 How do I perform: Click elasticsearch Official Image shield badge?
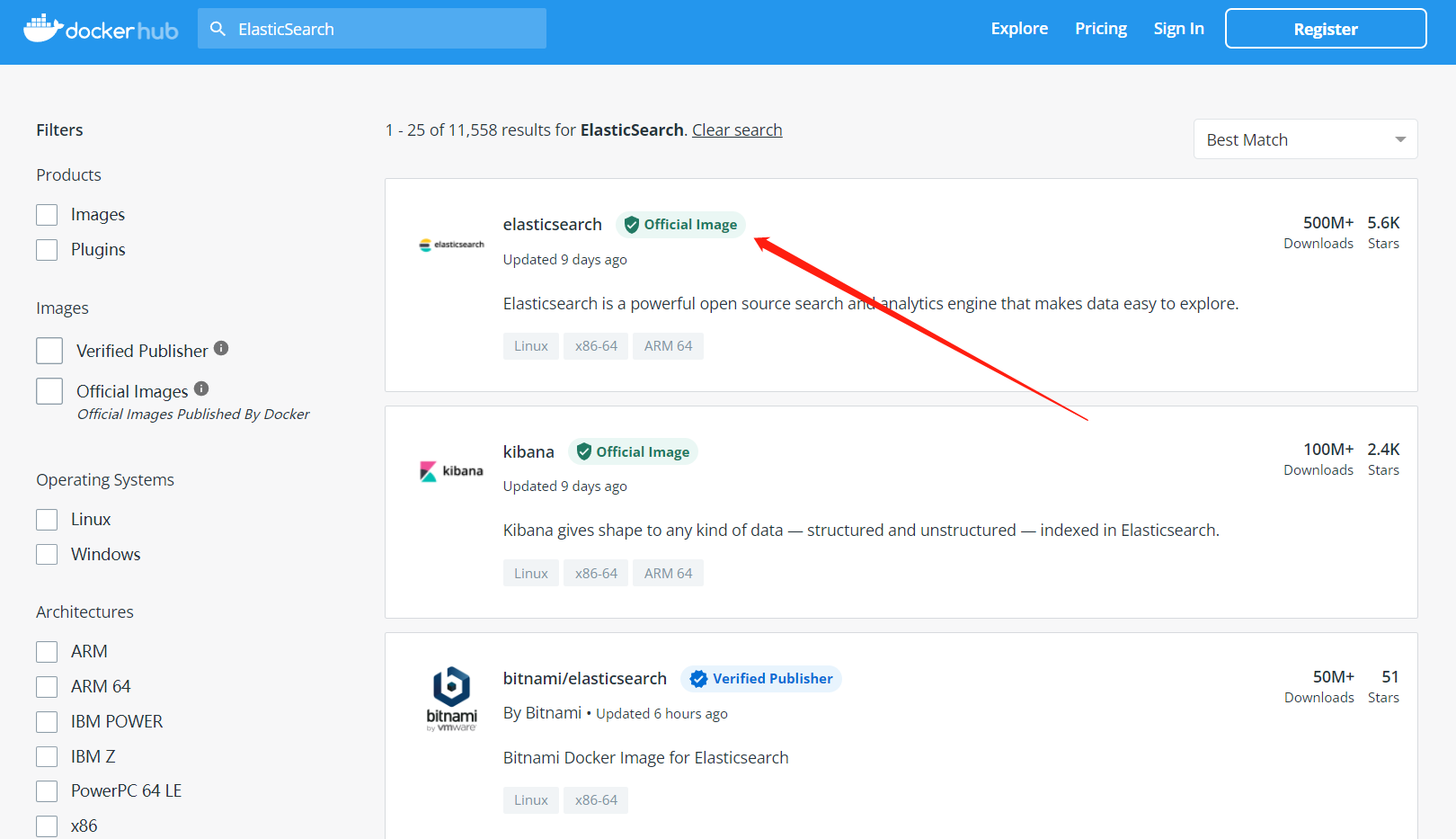coord(680,225)
